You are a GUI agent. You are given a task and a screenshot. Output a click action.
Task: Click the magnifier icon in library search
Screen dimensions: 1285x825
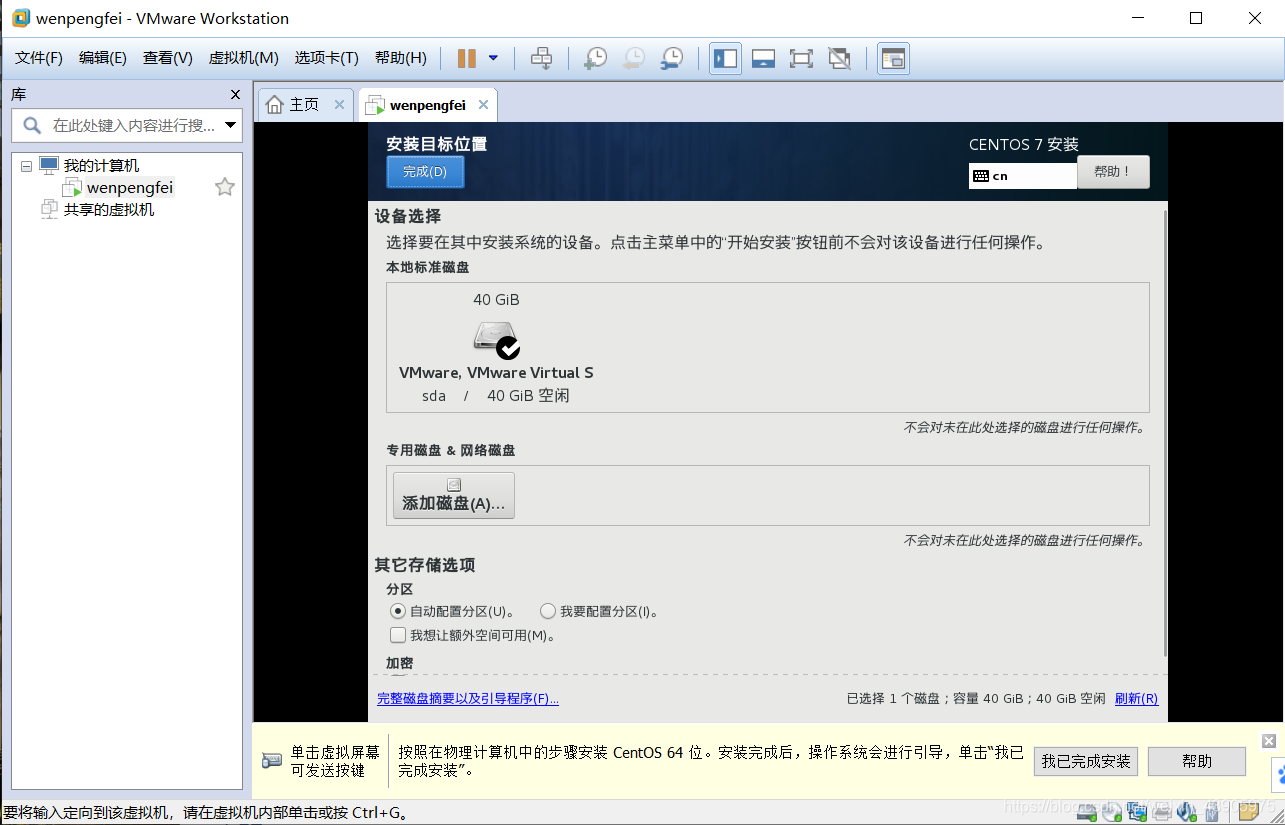pos(32,125)
